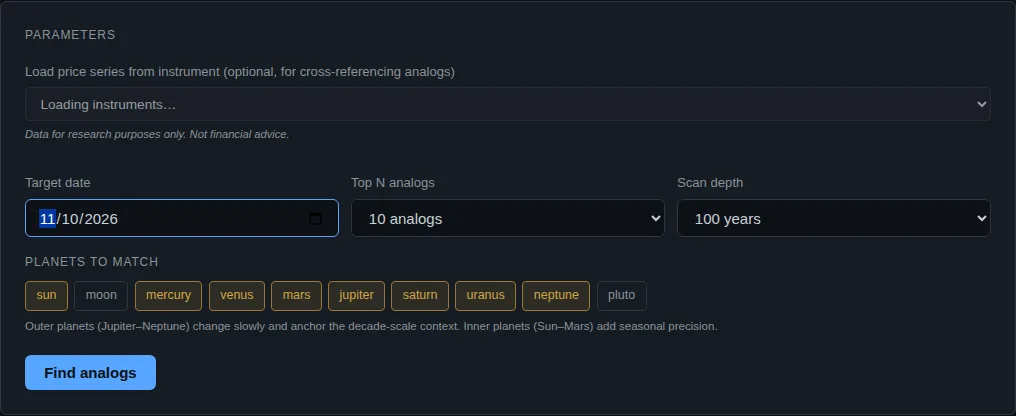1016x416 pixels.
Task: Select the year 2026 in Target date
Action: point(101,219)
